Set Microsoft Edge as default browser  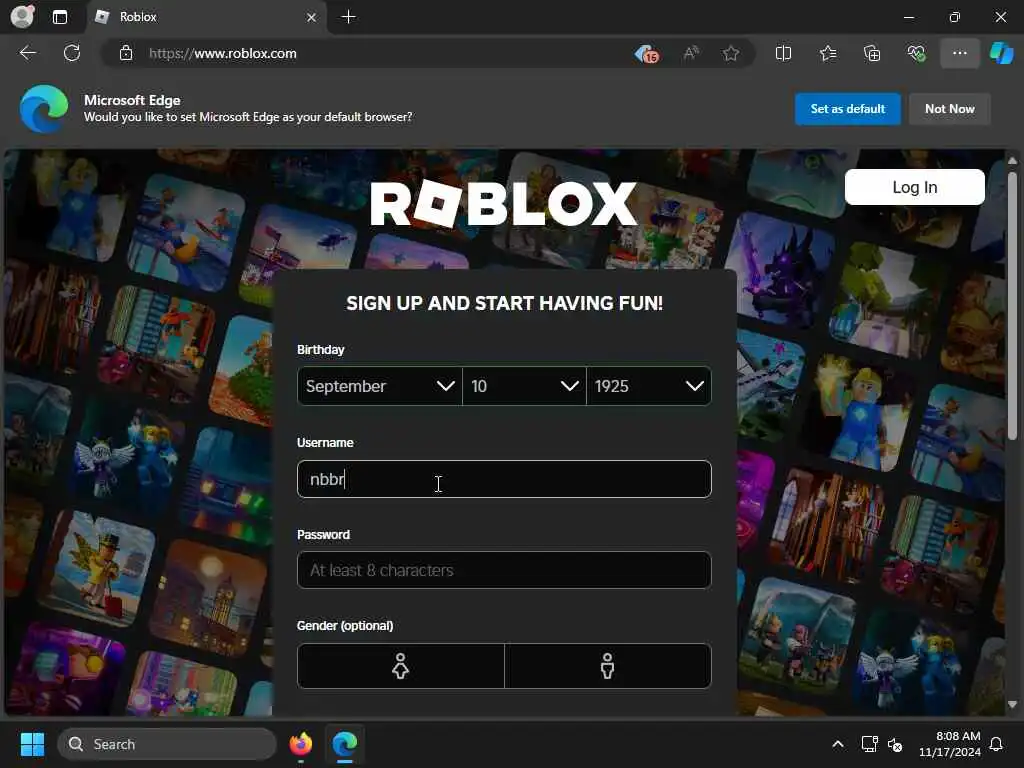pyautogui.click(x=848, y=109)
